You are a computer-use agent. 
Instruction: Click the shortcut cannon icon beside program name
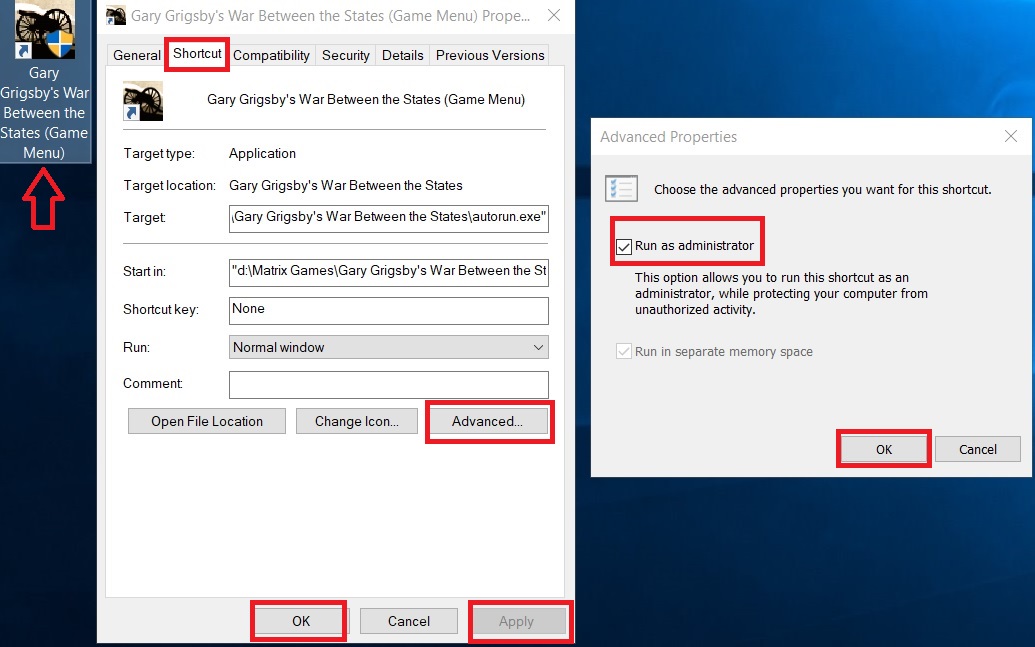pyautogui.click(x=143, y=101)
